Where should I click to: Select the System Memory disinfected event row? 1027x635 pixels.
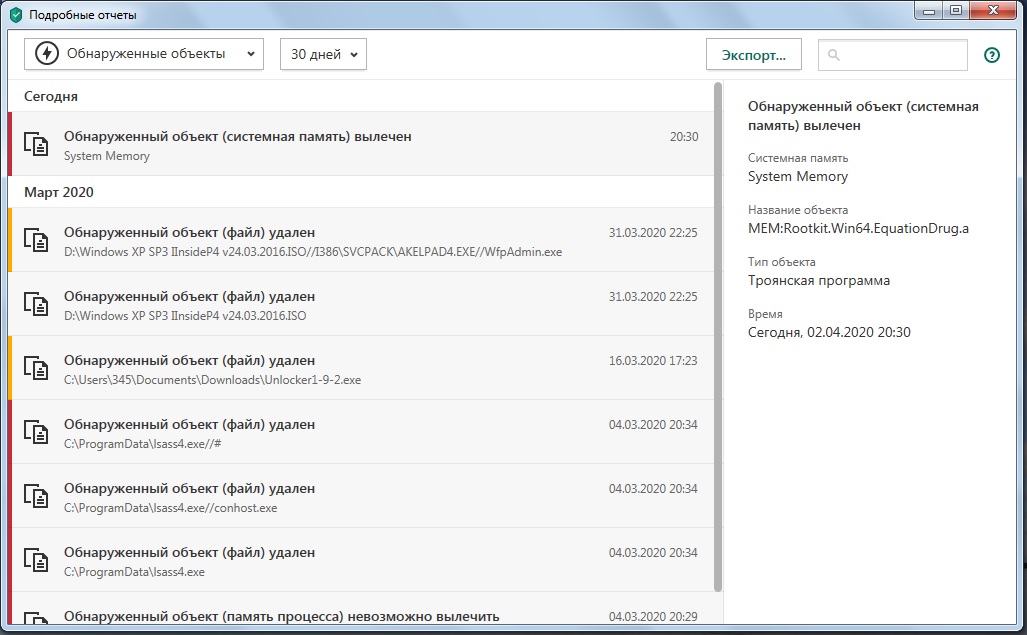pos(360,144)
